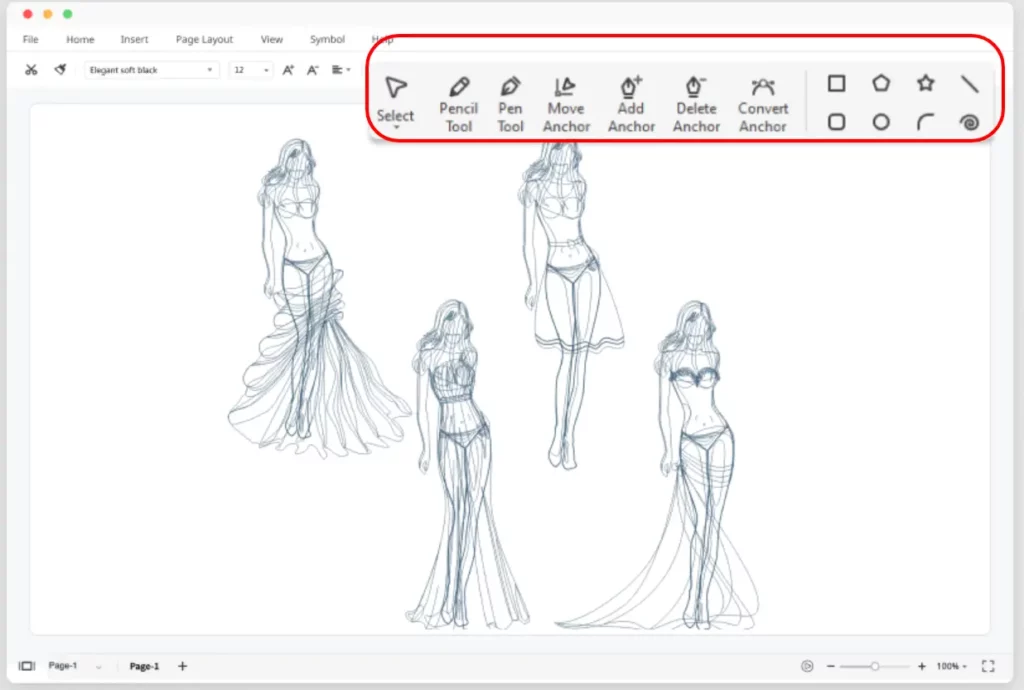Choose the star shape tool
The width and height of the screenshot is (1024, 690).
(x=925, y=84)
